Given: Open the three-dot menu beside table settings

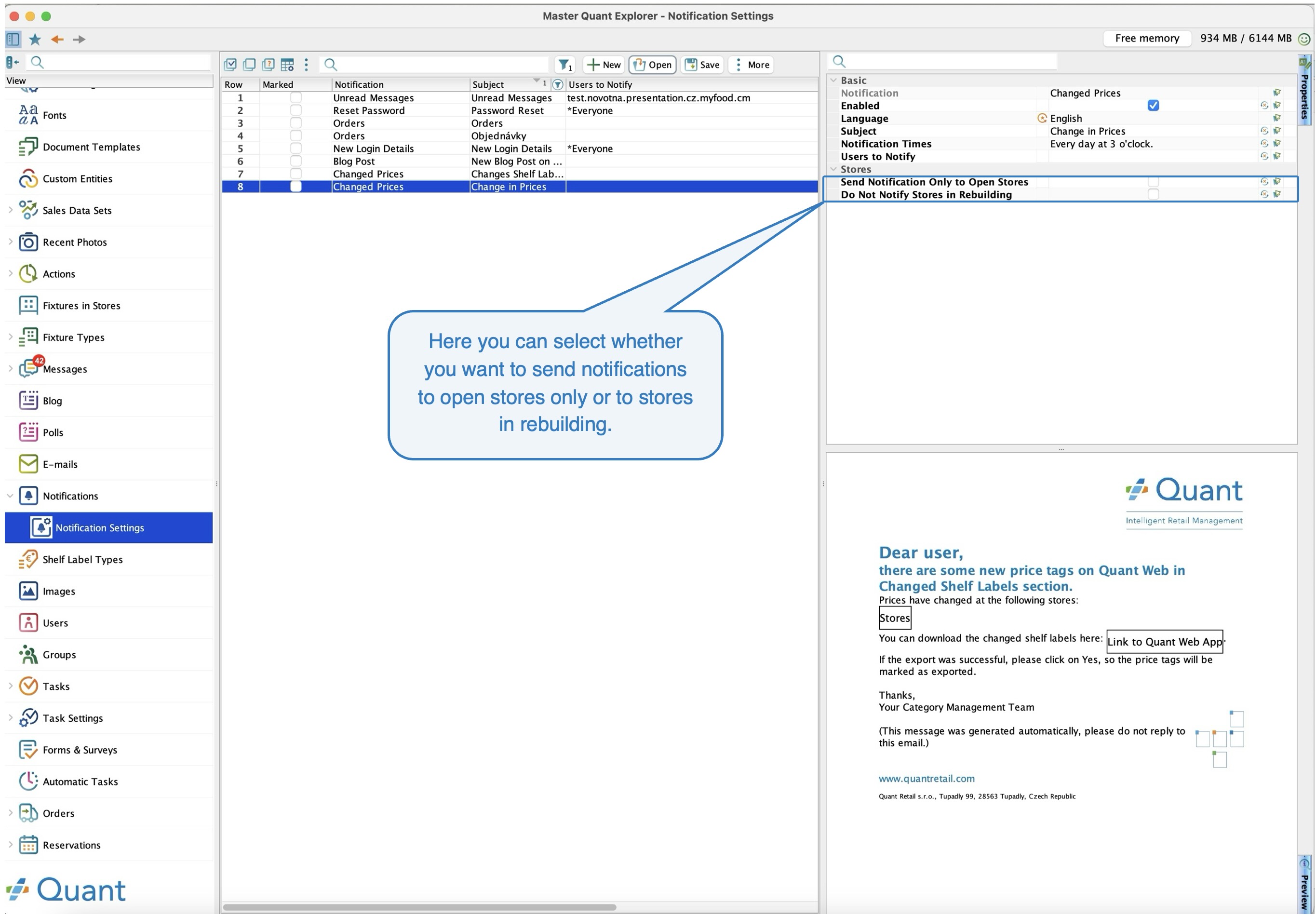Looking at the screenshot, I should tap(306, 65).
